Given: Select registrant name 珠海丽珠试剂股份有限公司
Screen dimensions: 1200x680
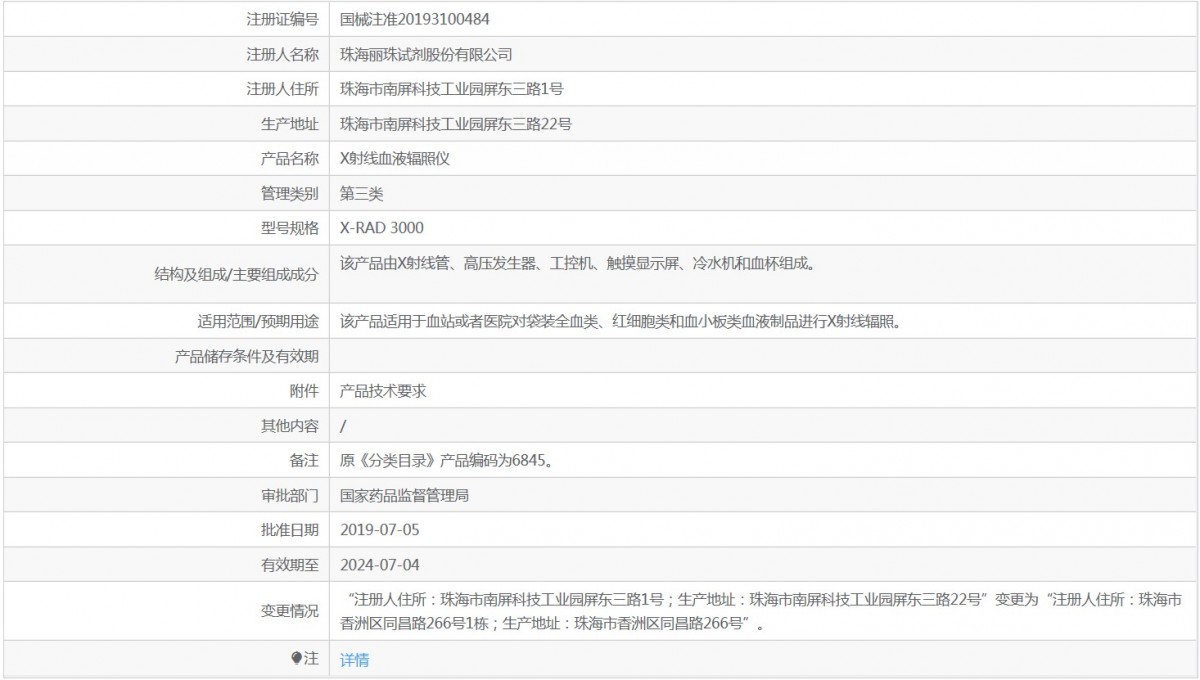Looking at the screenshot, I should click(x=426, y=54).
